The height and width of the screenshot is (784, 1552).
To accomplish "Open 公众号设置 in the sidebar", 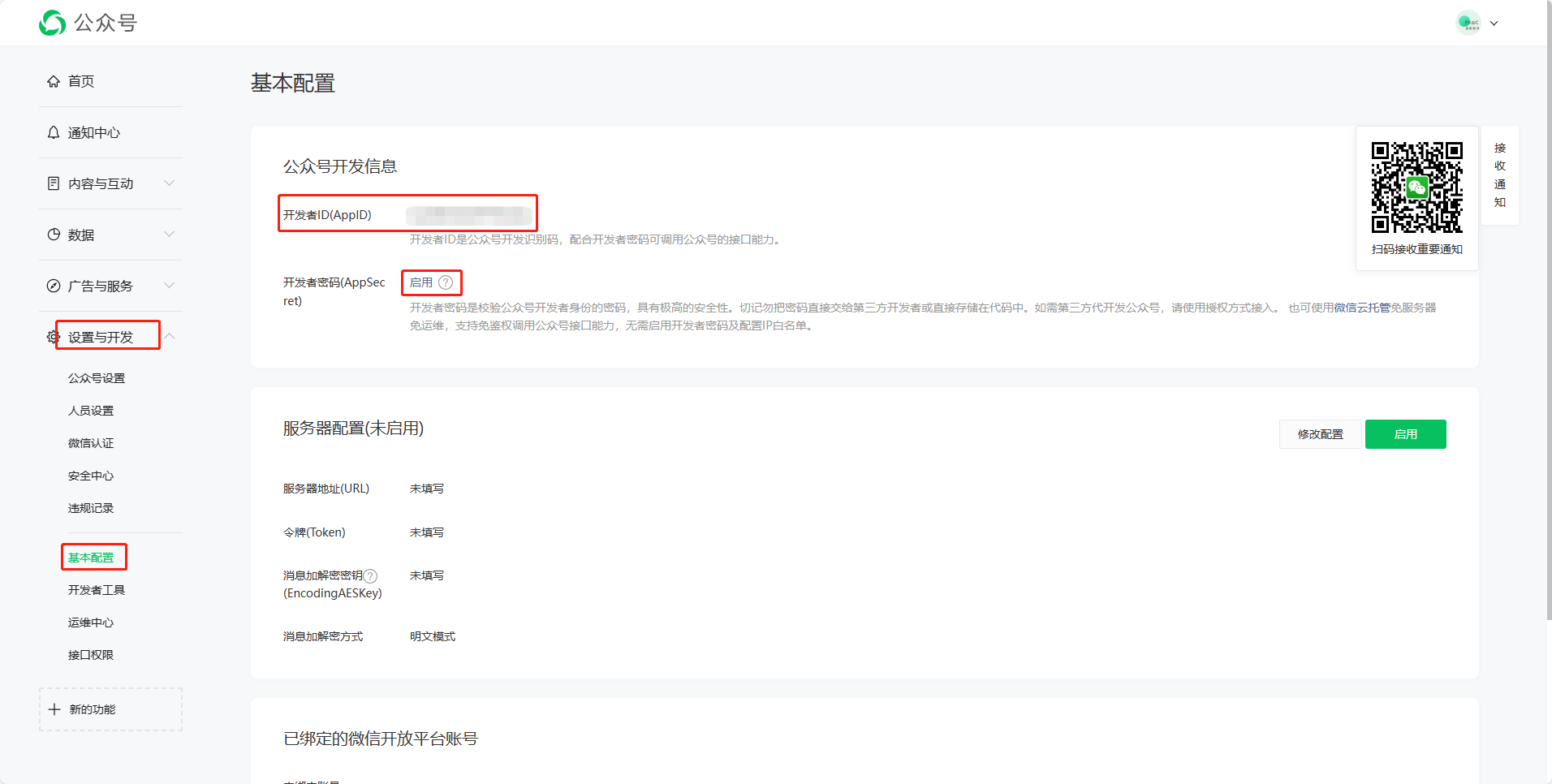I will 97,378.
